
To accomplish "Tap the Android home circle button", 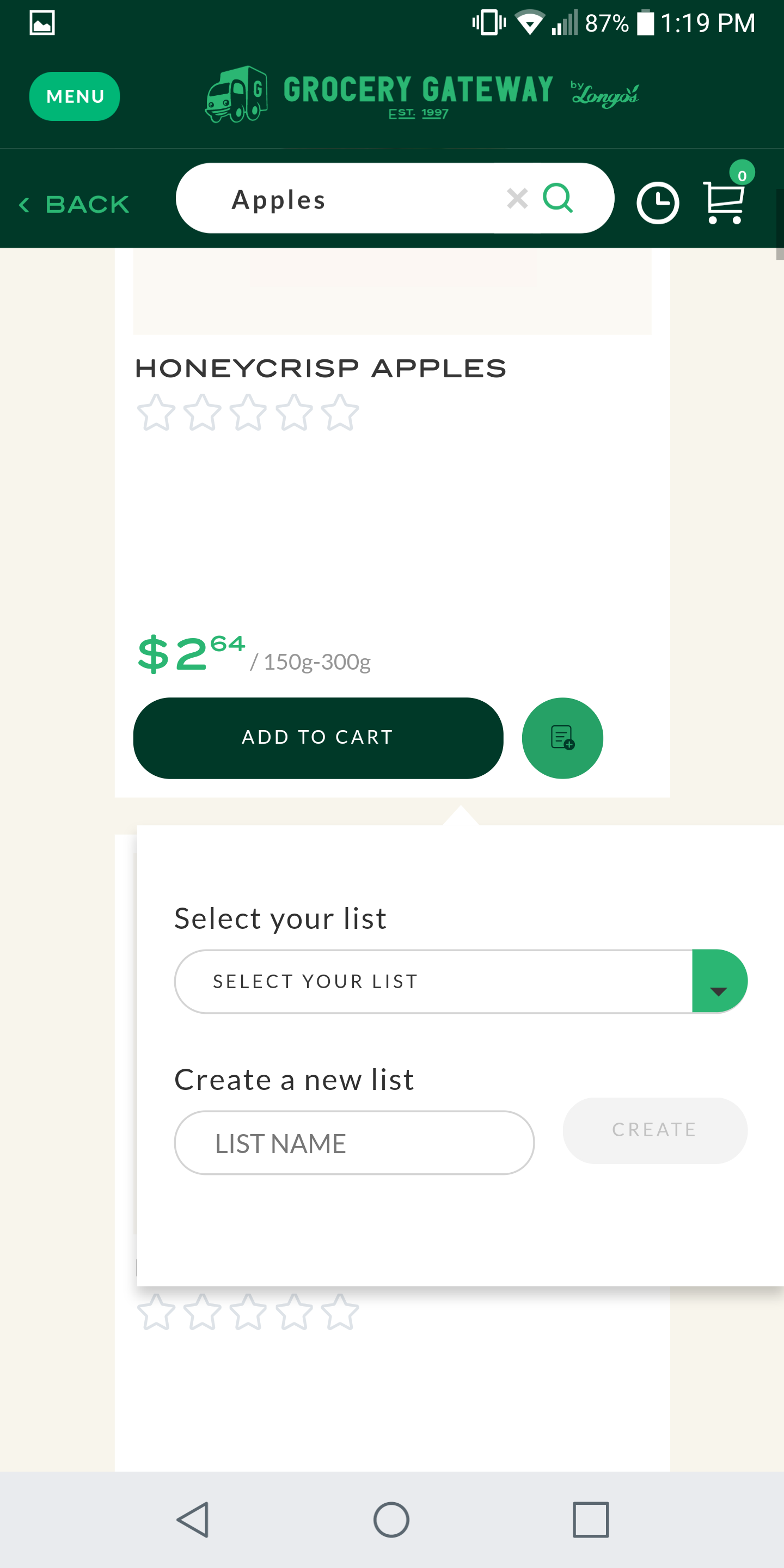I will [391, 1520].
